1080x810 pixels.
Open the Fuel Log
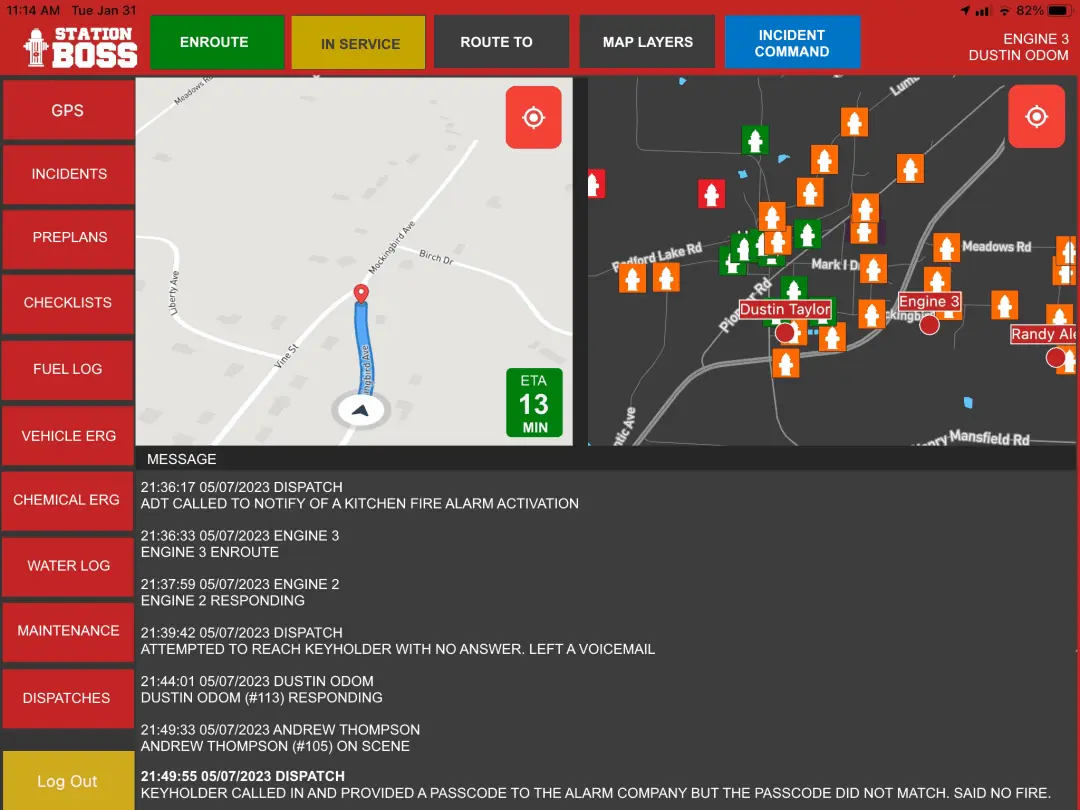tap(69, 369)
